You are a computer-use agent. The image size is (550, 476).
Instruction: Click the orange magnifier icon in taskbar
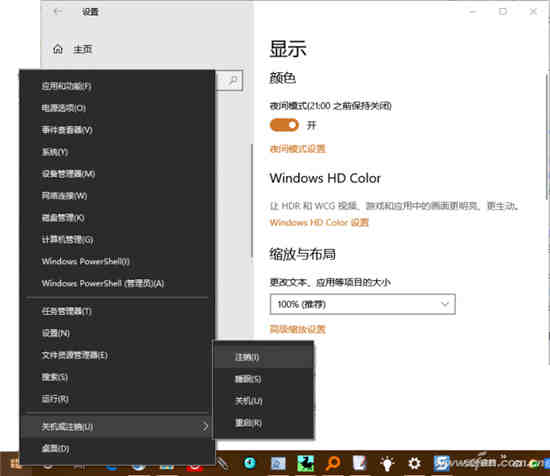click(x=333, y=463)
